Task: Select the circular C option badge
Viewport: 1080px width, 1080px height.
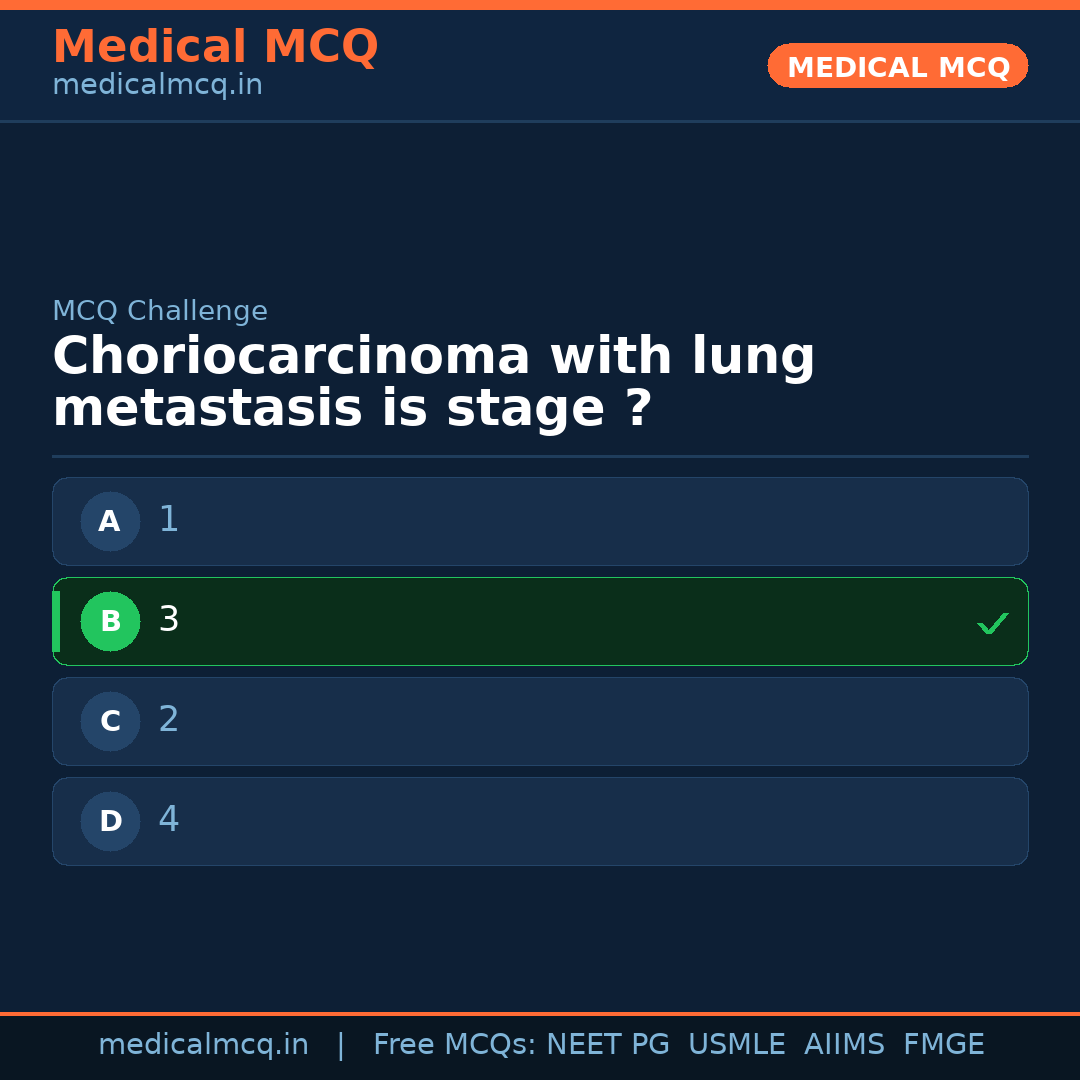Action: click(x=110, y=721)
